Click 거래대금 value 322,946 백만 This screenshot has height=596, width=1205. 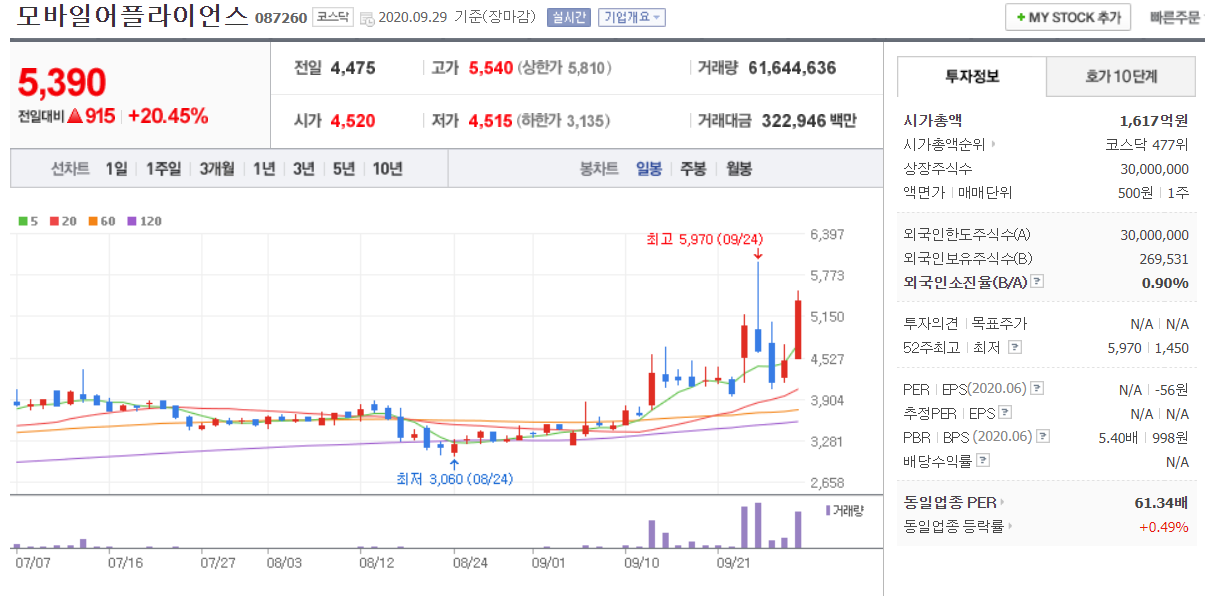(x=809, y=121)
